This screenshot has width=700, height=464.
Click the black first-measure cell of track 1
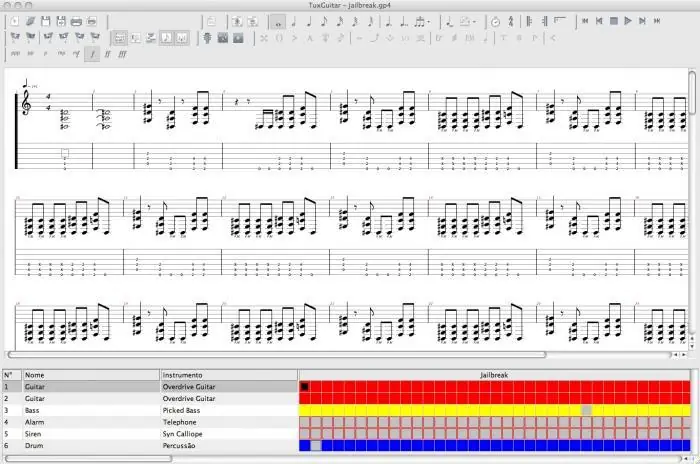click(x=304, y=387)
